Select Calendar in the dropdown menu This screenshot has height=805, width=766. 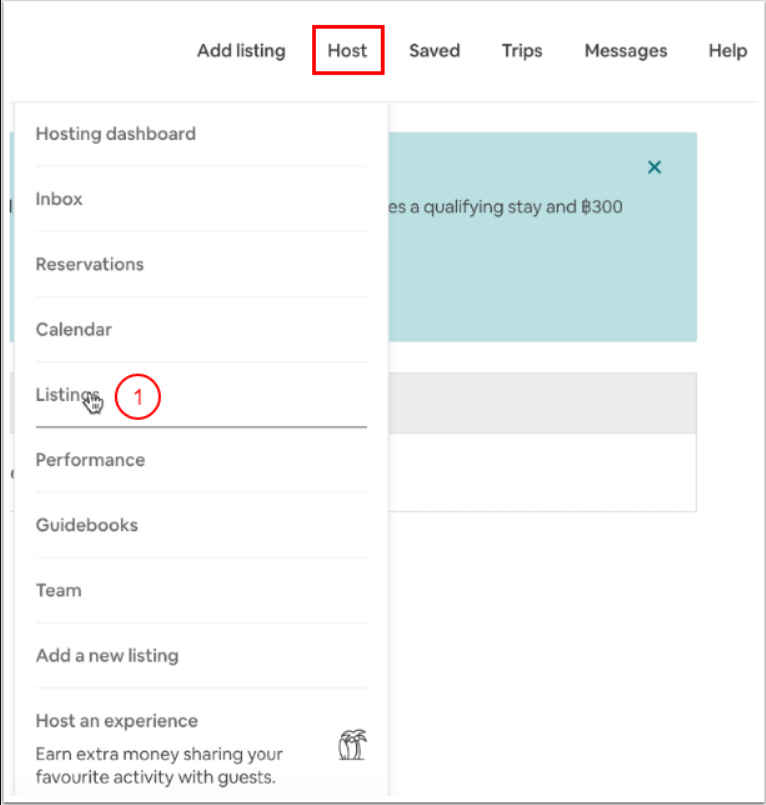(x=74, y=329)
